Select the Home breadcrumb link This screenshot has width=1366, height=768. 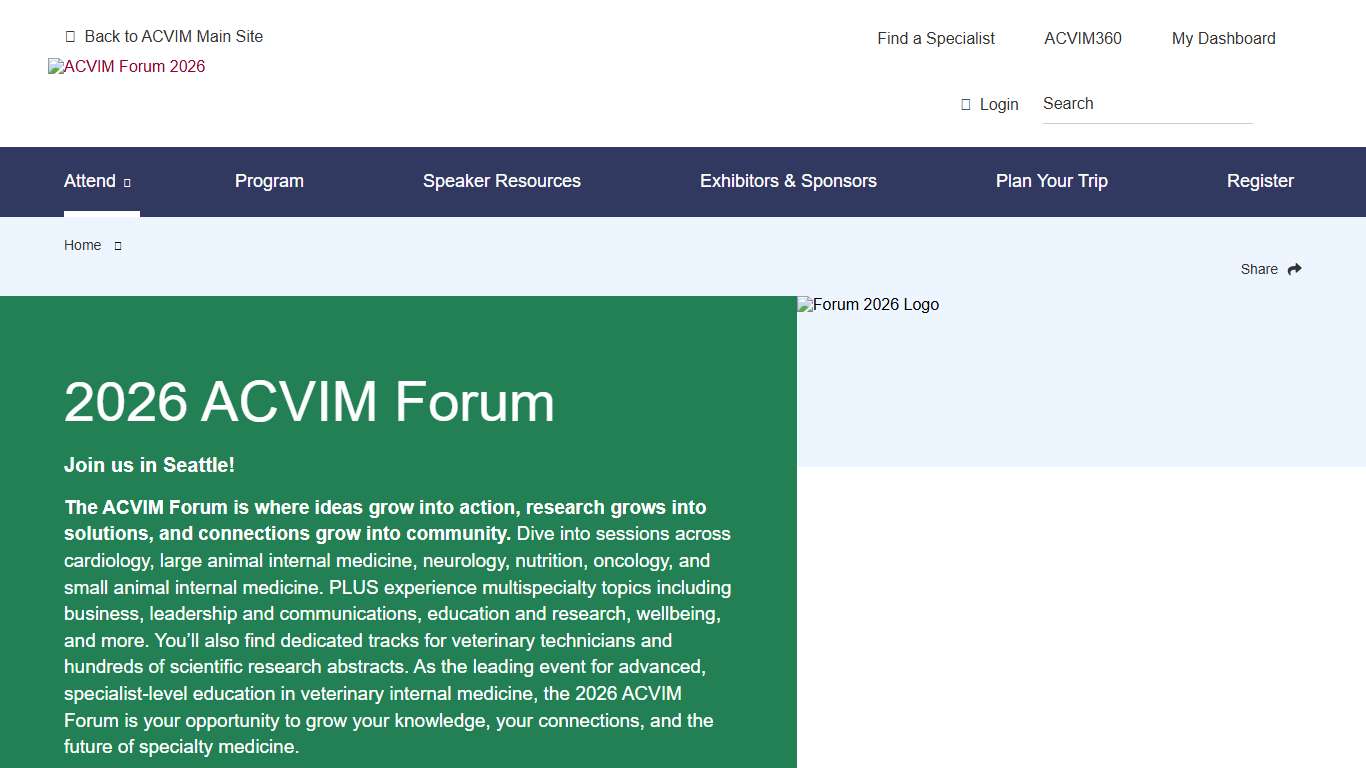coord(82,245)
